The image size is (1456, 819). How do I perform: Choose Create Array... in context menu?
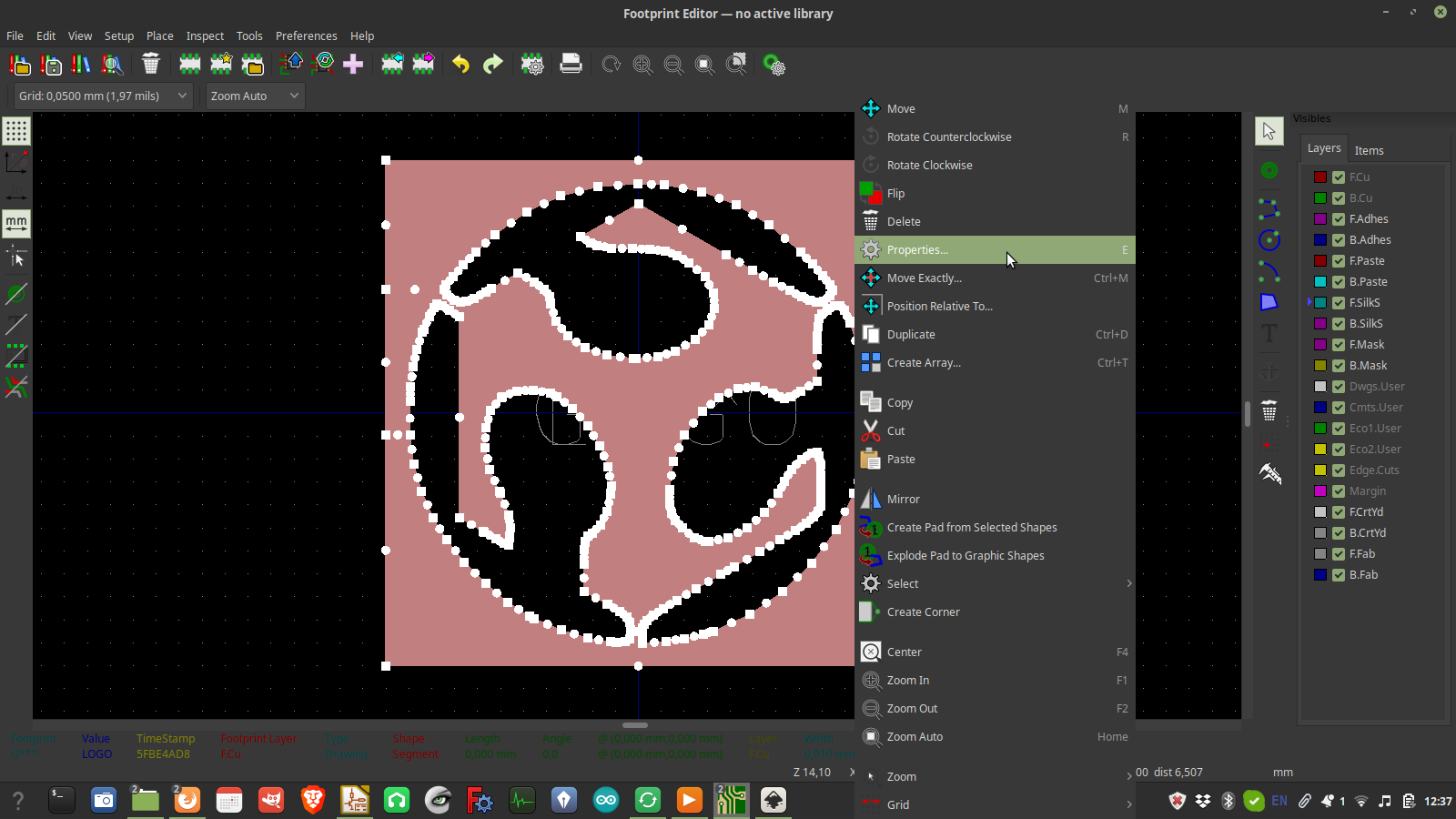995,363
